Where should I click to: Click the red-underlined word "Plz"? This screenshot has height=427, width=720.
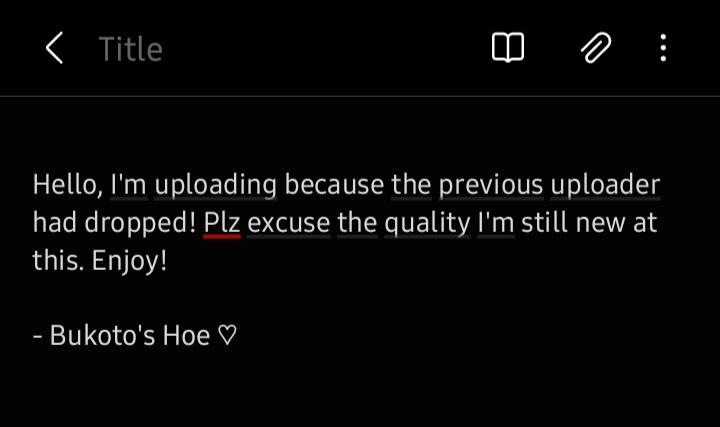pos(222,223)
